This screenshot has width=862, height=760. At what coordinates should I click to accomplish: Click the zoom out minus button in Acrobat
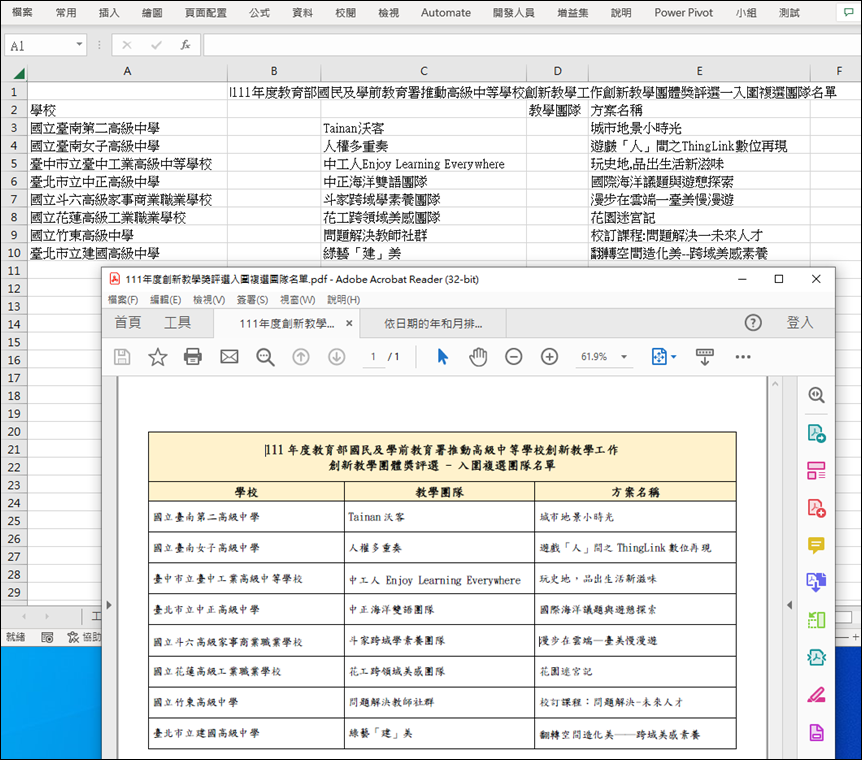(x=513, y=357)
